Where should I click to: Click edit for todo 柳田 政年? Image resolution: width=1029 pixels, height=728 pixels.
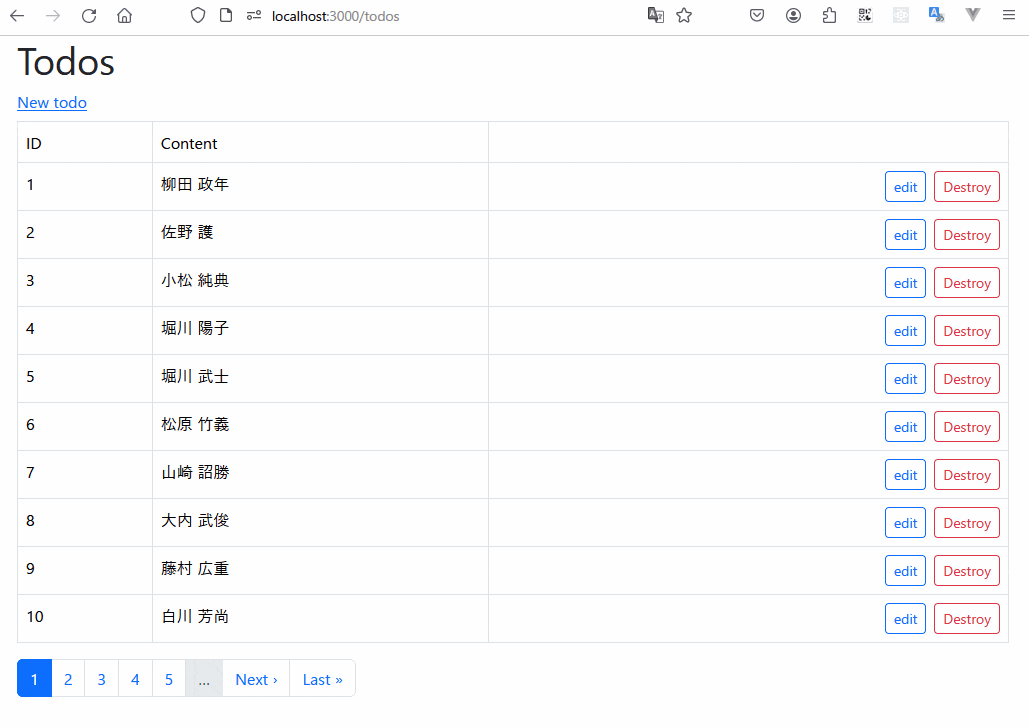point(905,187)
